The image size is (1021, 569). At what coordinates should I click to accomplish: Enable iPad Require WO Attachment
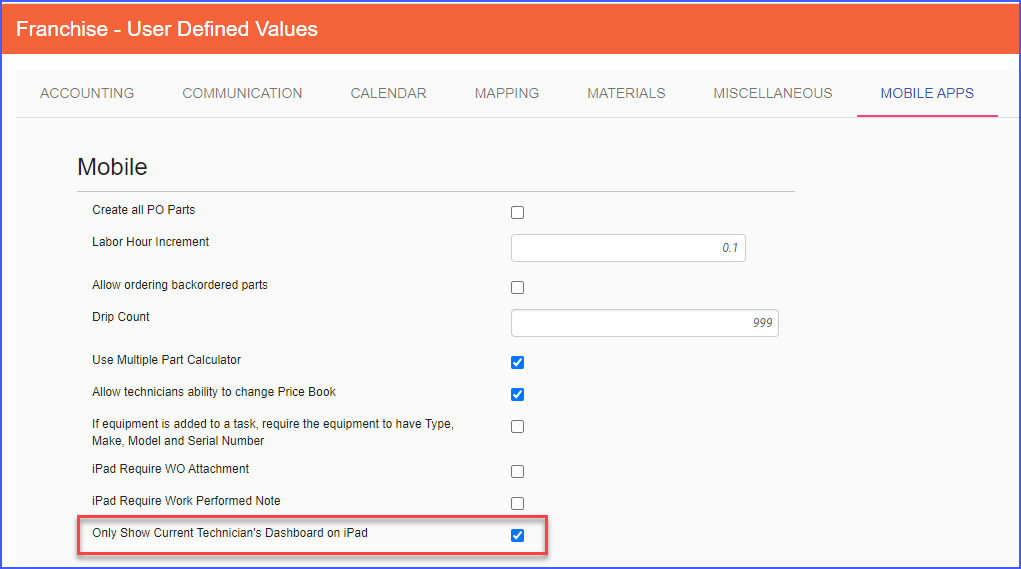(518, 471)
